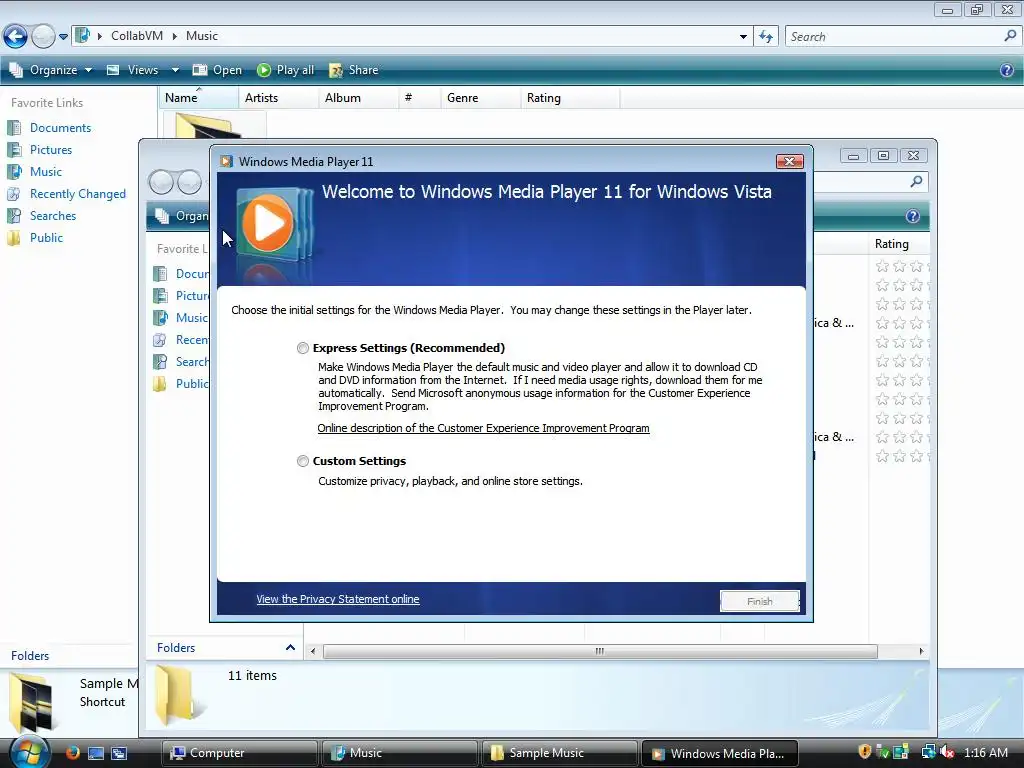Click Rating column header in Sample Music window

(x=899, y=244)
